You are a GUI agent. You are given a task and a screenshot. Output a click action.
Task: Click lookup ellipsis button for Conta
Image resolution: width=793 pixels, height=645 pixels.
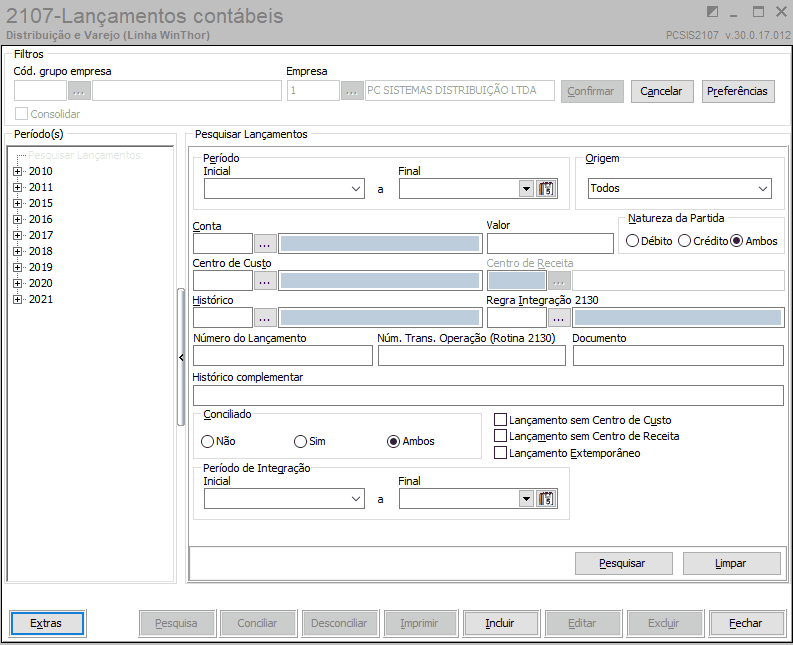tap(265, 244)
